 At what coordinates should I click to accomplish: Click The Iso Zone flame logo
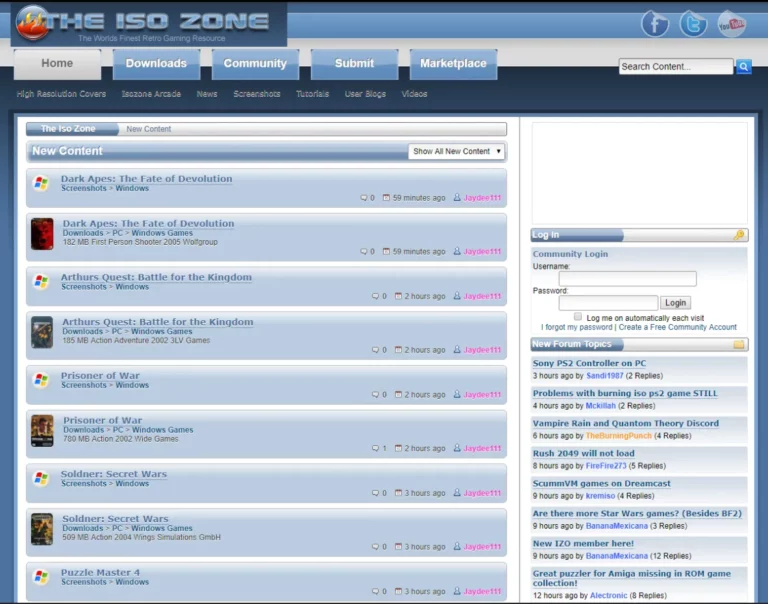[x=32, y=23]
